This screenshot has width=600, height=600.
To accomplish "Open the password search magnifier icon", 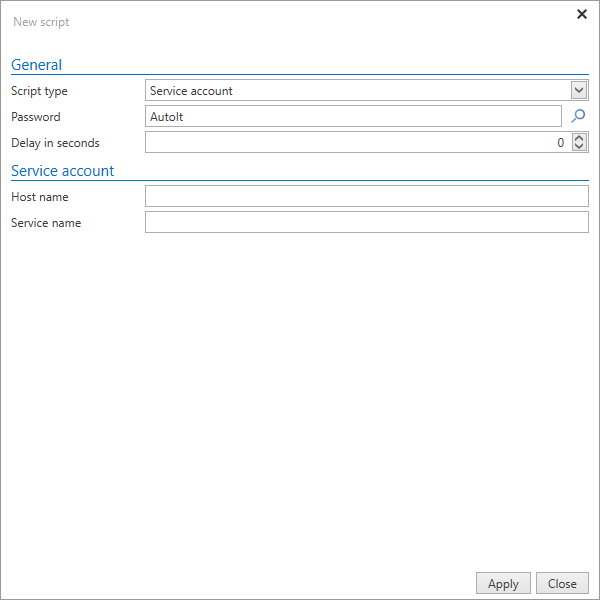I will point(578,116).
